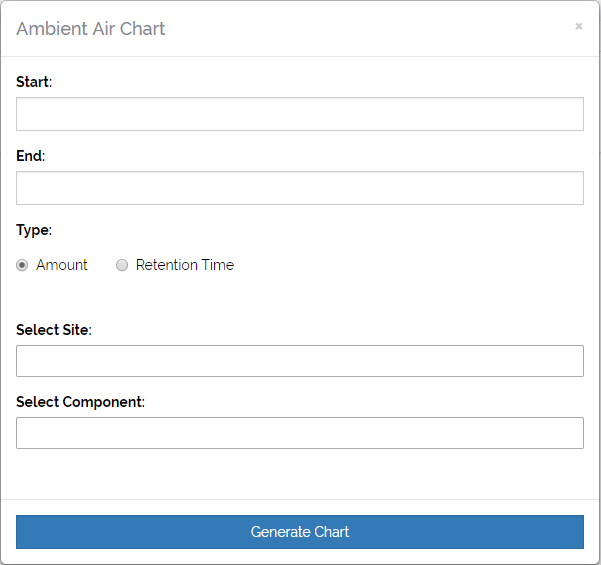Open the Select Site dropdown field

[300, 361]
